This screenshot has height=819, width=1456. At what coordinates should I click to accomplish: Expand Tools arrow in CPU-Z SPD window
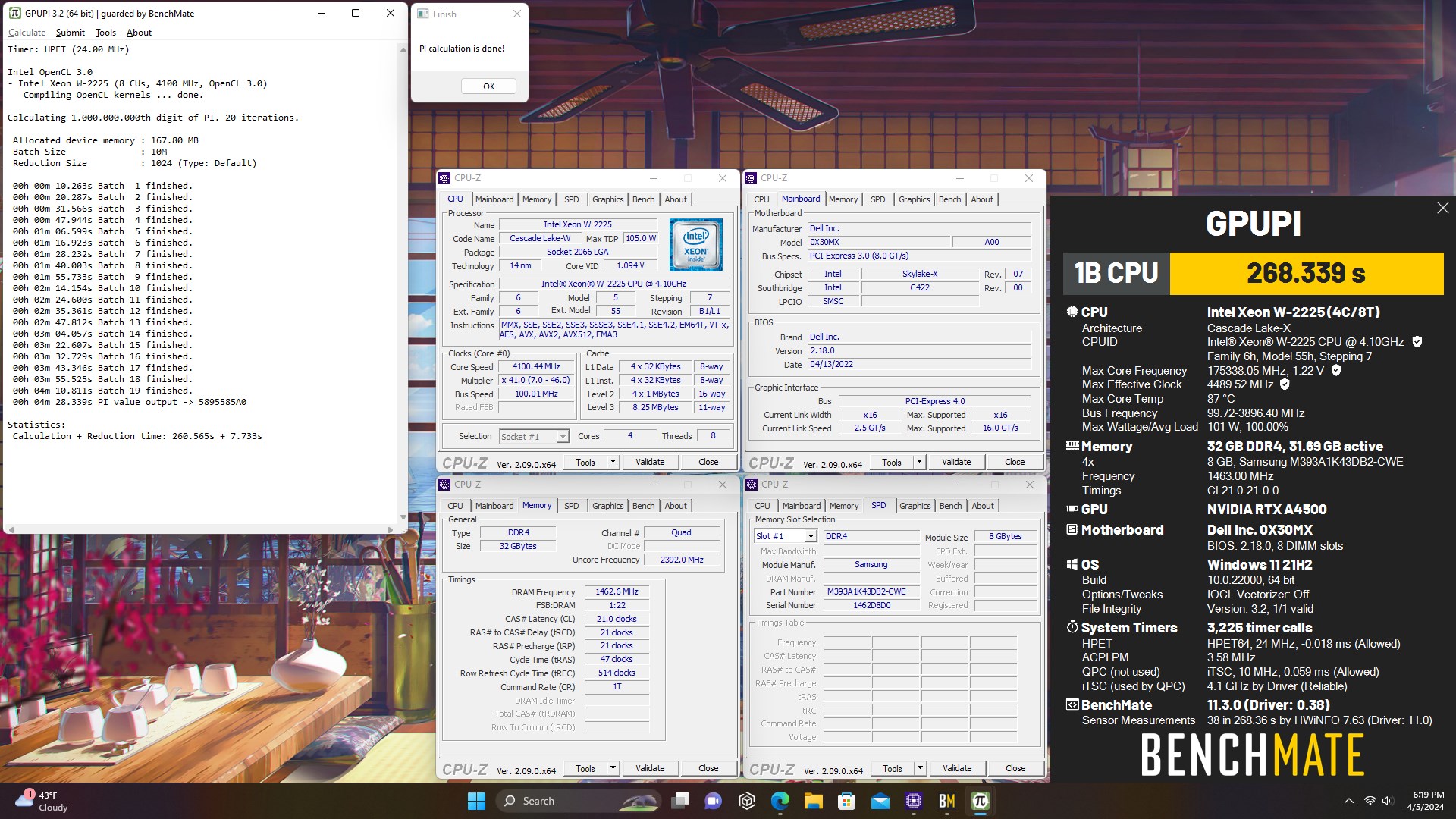920,768
